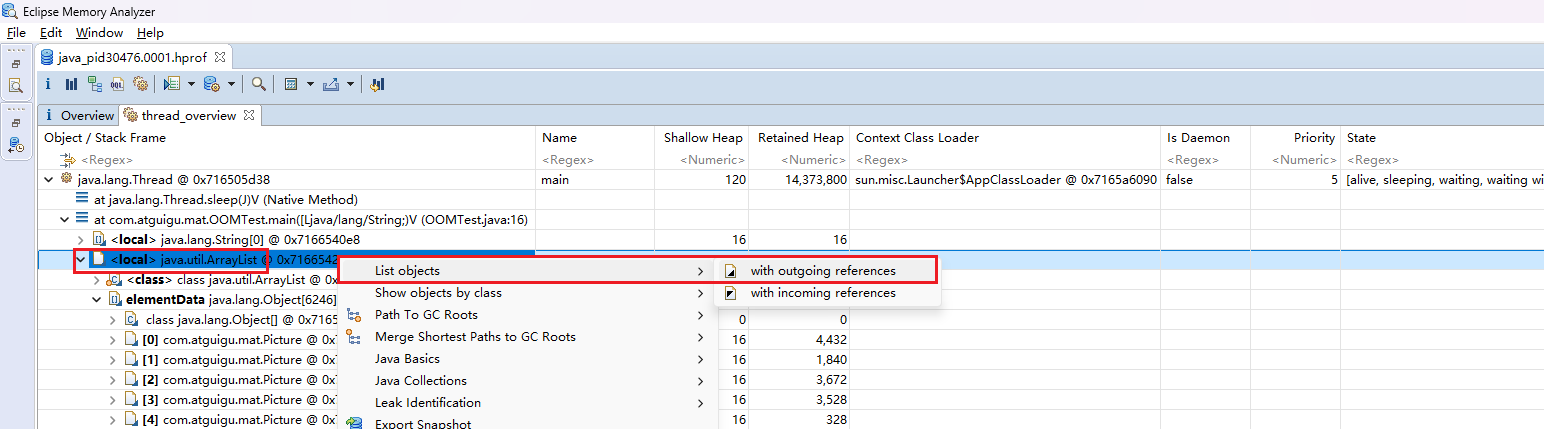Close the thread_overview tab
The image size is (1544, 429).
pos(249,115)
